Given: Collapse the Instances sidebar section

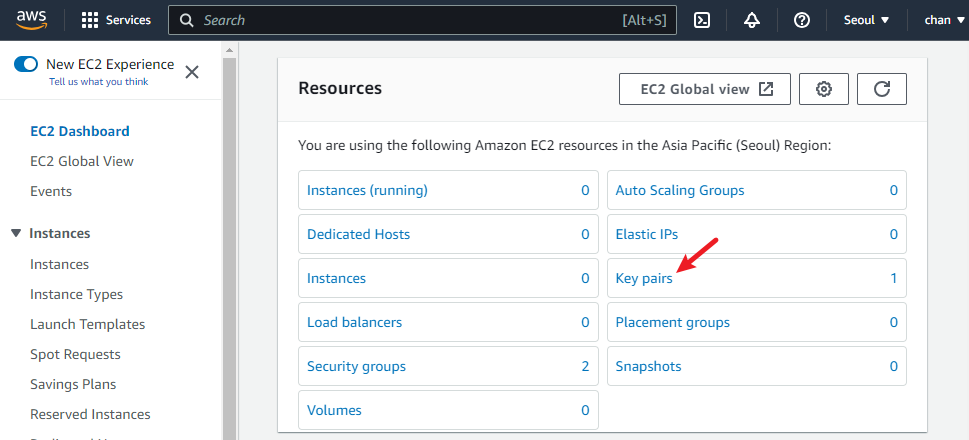Looking at the screenshot, I should coord(16,234).
